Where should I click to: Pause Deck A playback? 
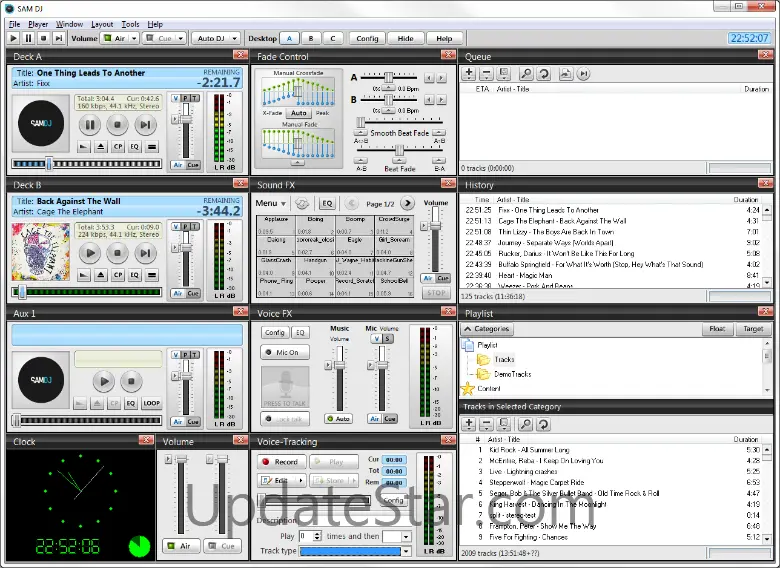pyautogui.click(x=90, y=125)
